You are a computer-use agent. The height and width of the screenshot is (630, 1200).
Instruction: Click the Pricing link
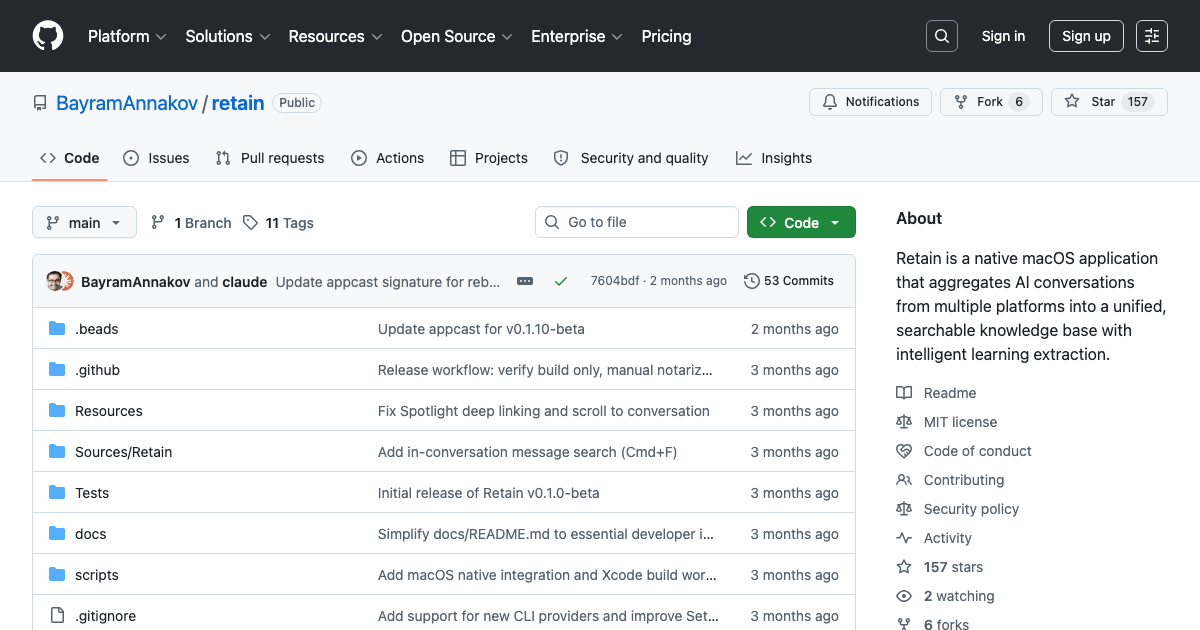point(666,36)
